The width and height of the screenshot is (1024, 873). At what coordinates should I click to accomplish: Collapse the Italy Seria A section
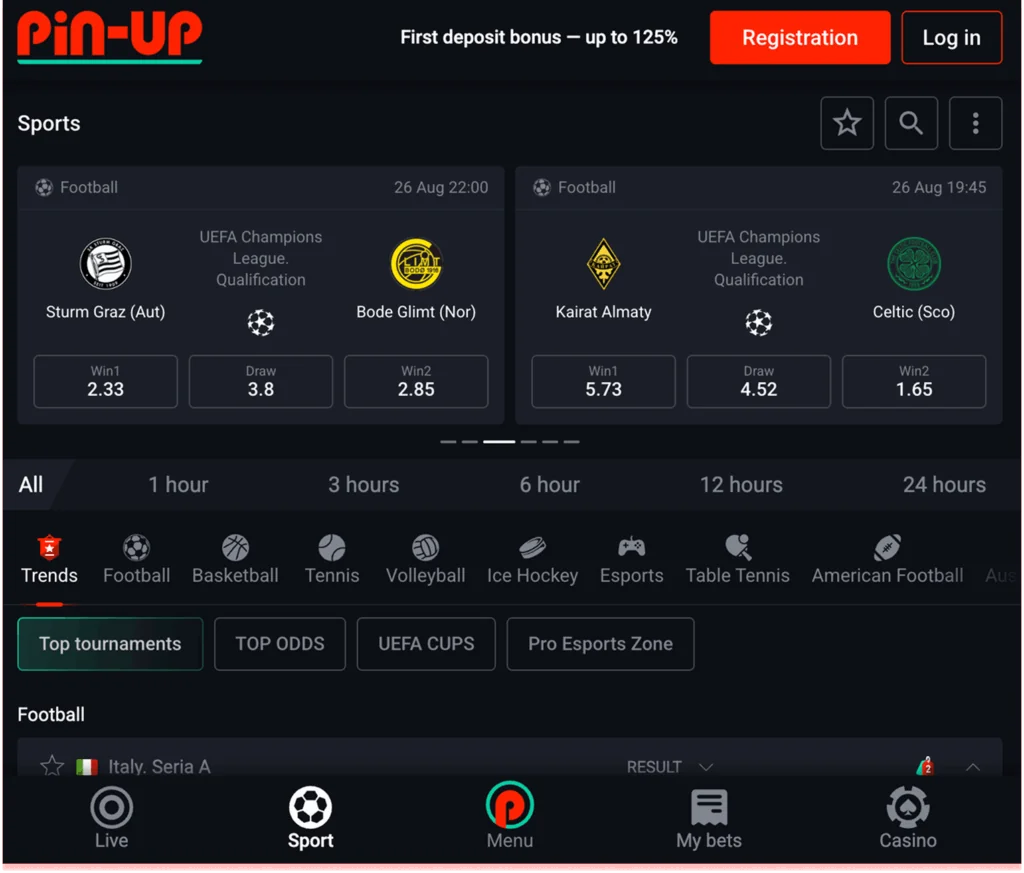[x=972, y=767]
